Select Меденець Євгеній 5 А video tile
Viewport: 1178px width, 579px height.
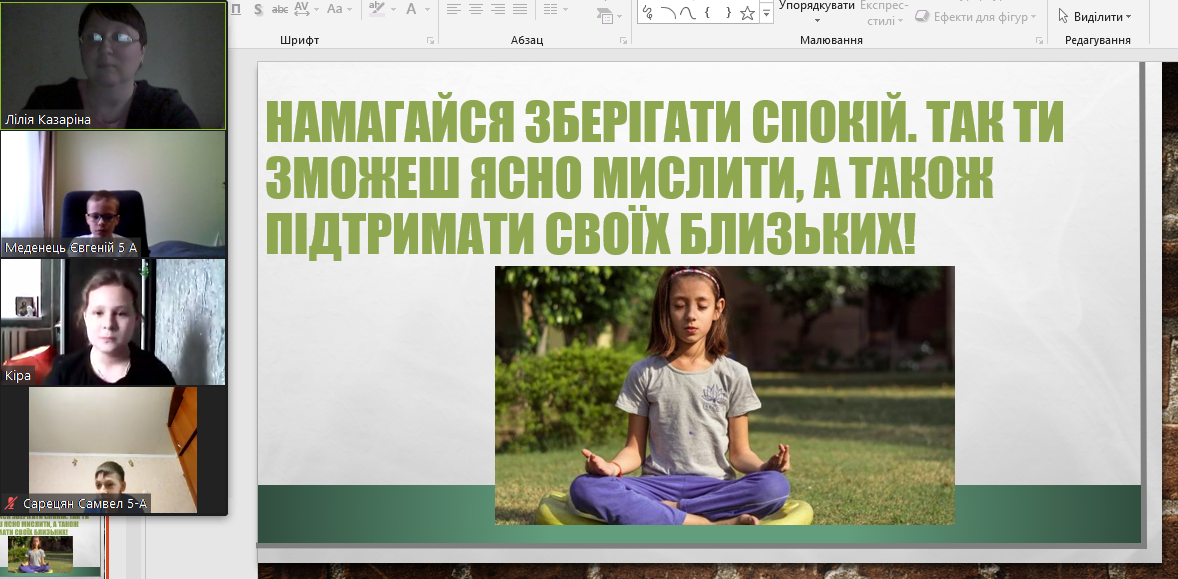click(x=113, y=195)
